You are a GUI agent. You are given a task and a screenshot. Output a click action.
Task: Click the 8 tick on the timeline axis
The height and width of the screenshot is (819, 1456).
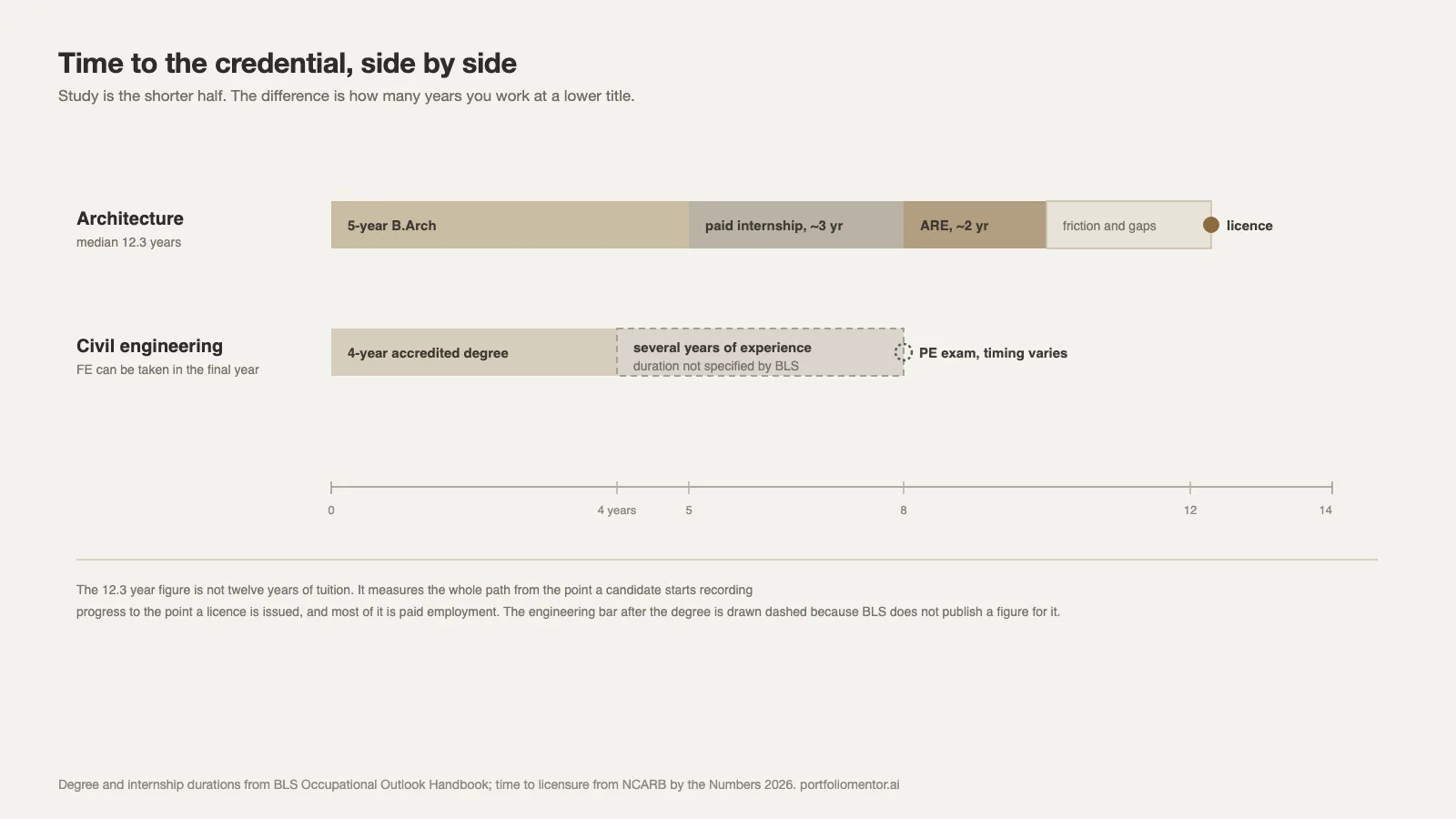click(x=904, y=510)
